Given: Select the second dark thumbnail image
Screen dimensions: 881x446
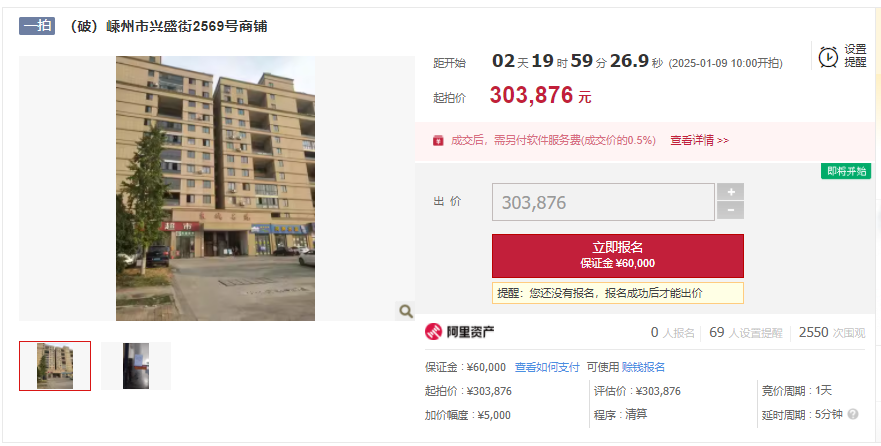Looking at the screenshot, I should pos(136,366).
